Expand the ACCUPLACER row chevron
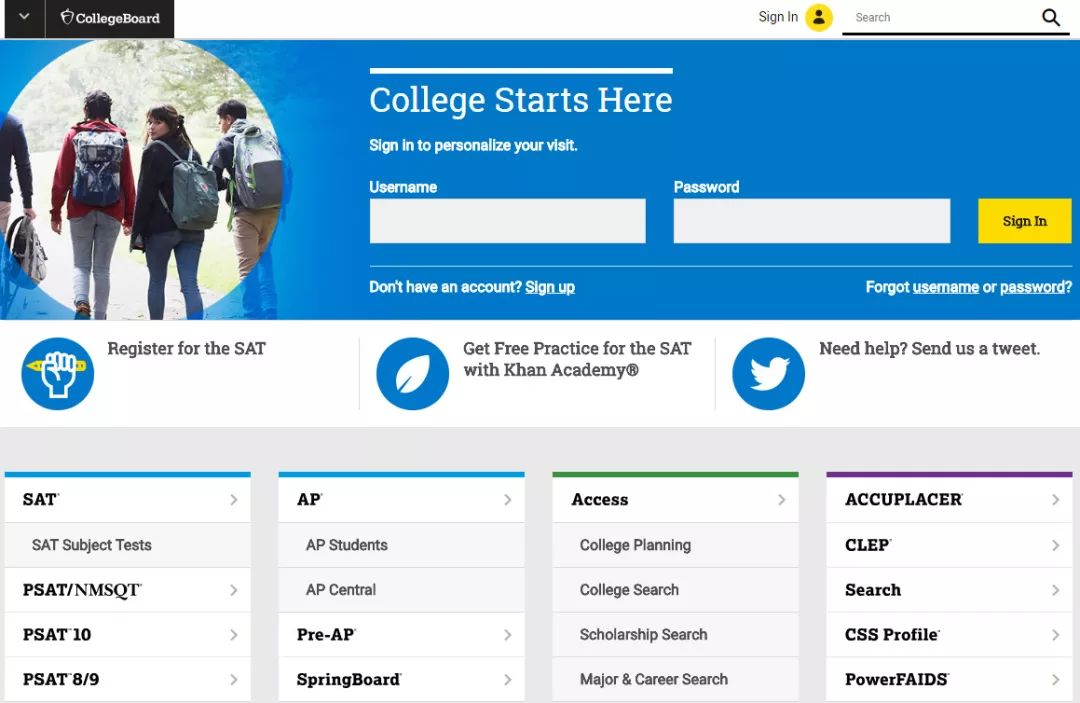 click(1055, 500)
